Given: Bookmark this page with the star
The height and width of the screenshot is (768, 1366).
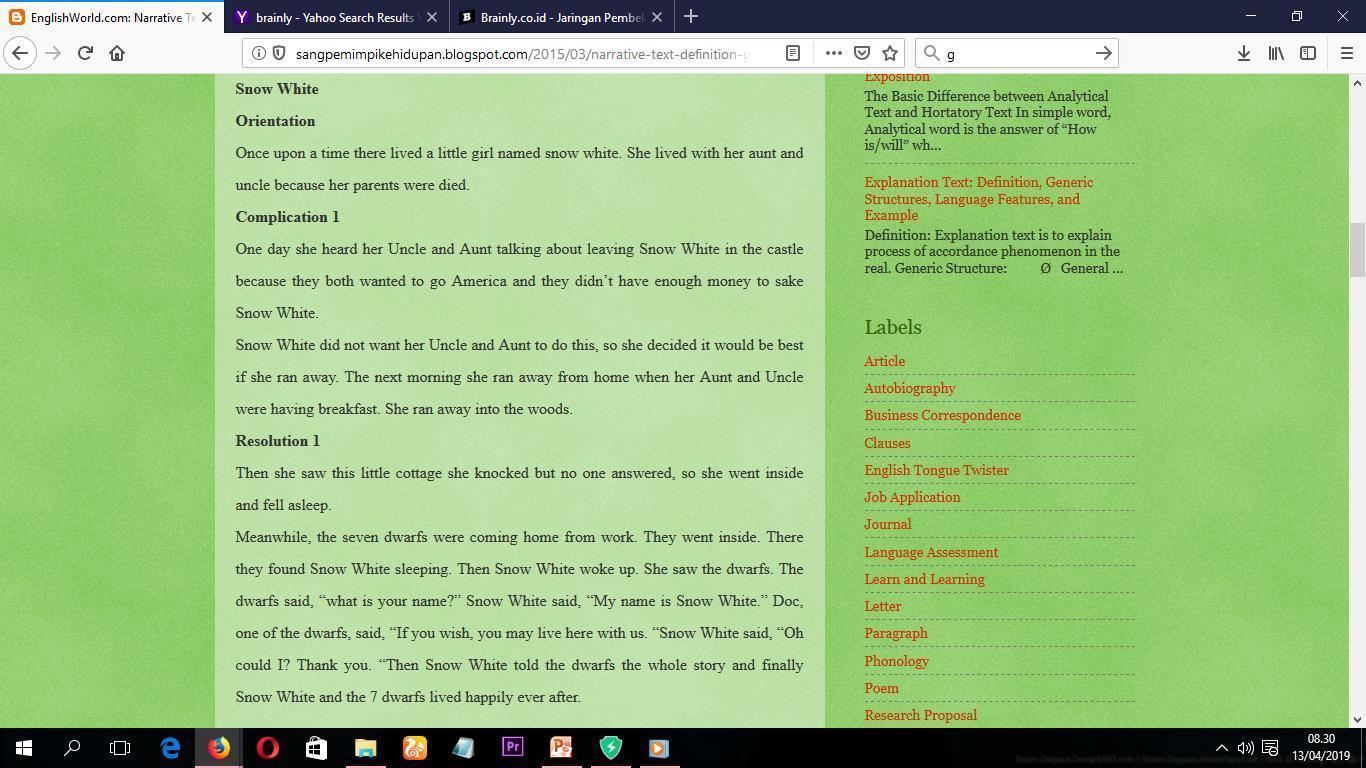Looking at the screenshot, I should coord(890,53).
